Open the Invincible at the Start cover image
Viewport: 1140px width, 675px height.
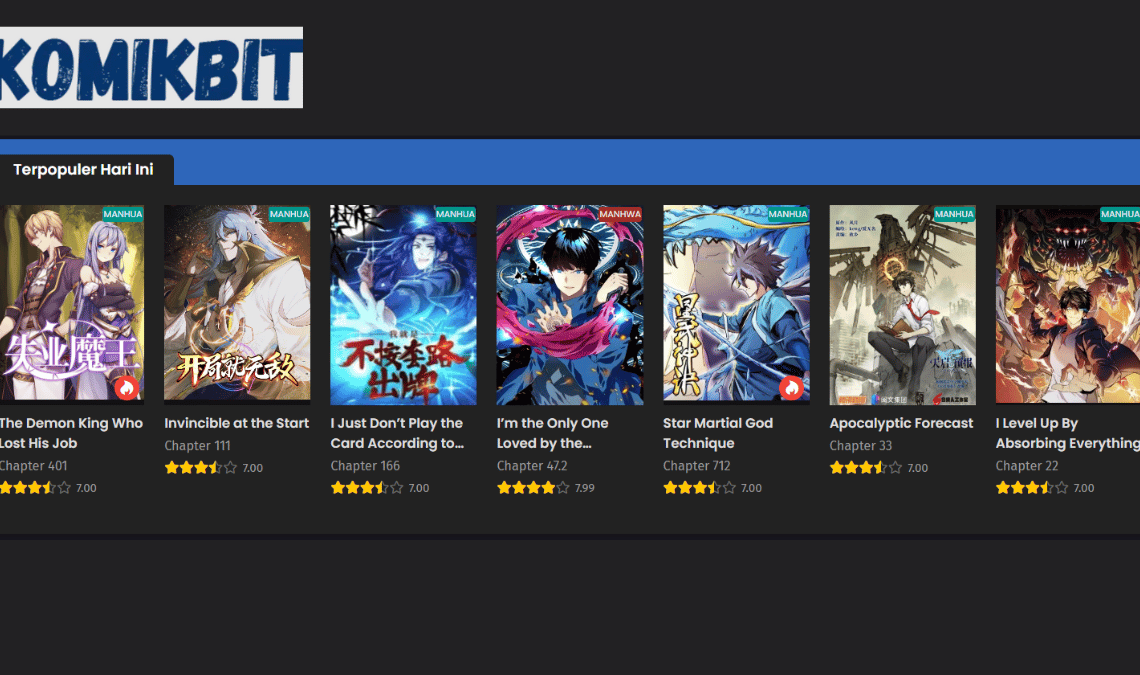coord(237,304)
